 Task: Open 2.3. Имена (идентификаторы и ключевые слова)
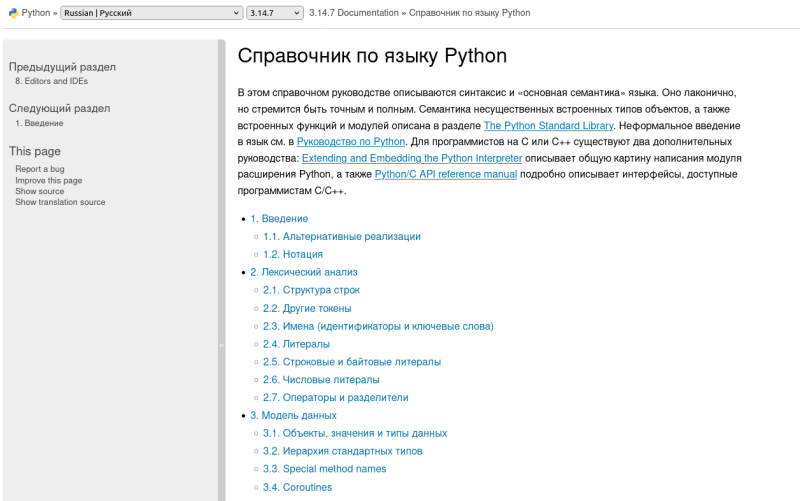point(378,326)
